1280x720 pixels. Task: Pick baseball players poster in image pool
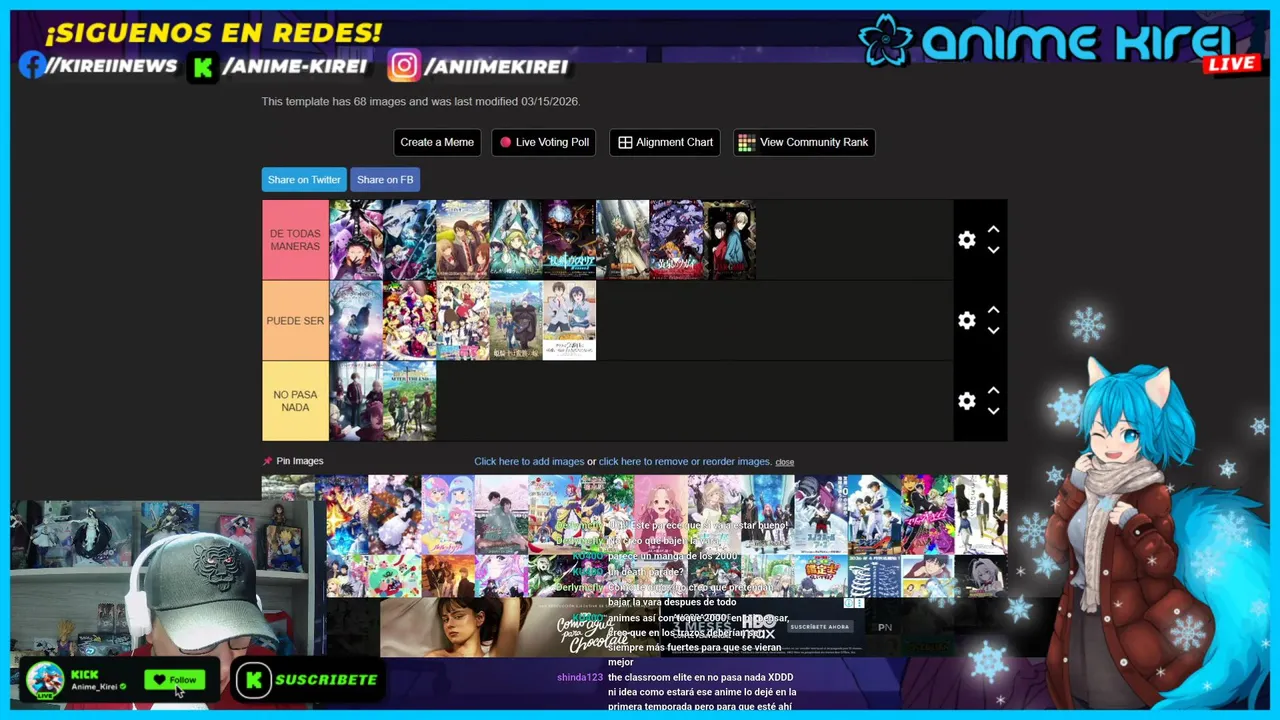[874, 514]
